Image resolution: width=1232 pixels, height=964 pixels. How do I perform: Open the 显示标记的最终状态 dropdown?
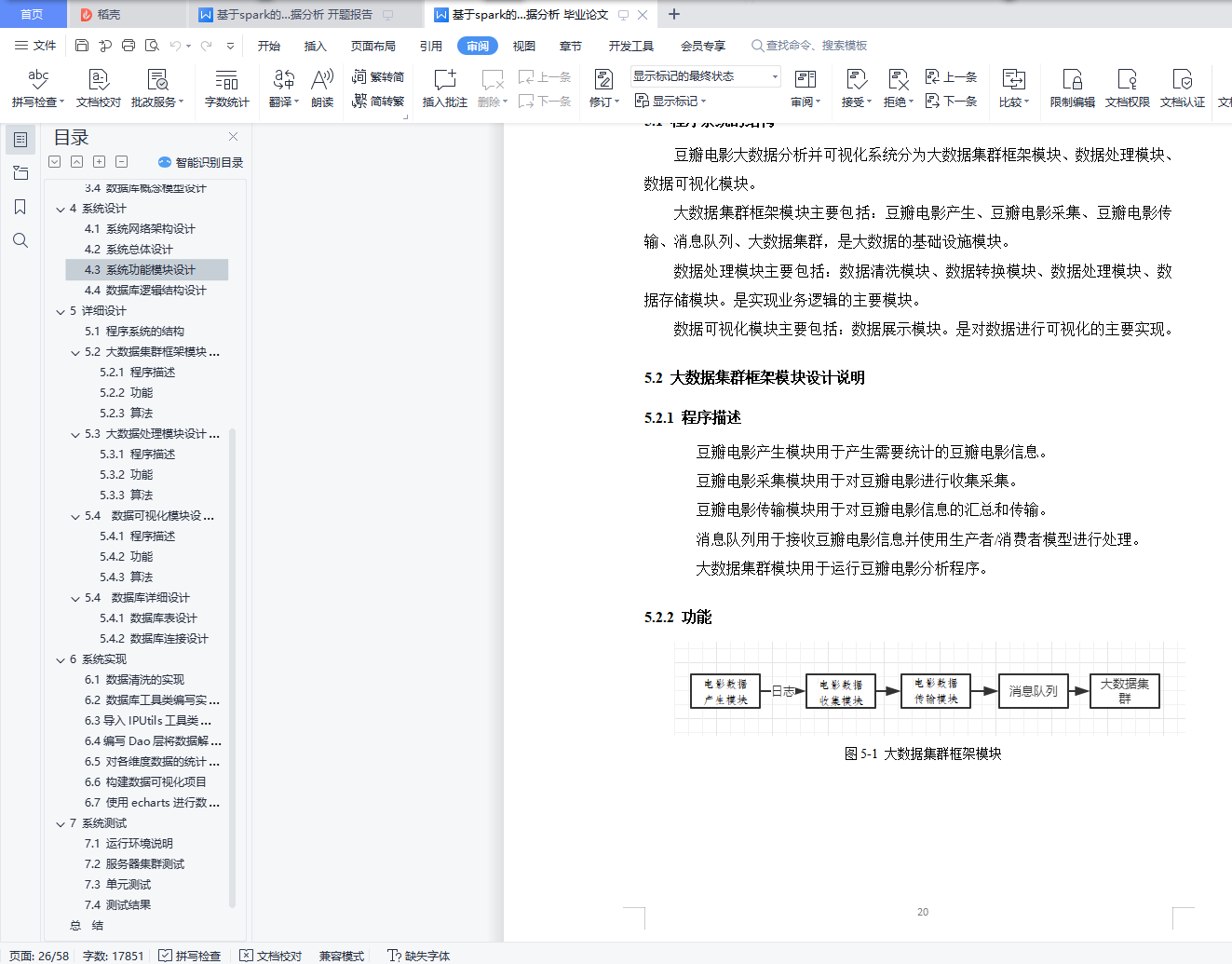click(705, 76)
